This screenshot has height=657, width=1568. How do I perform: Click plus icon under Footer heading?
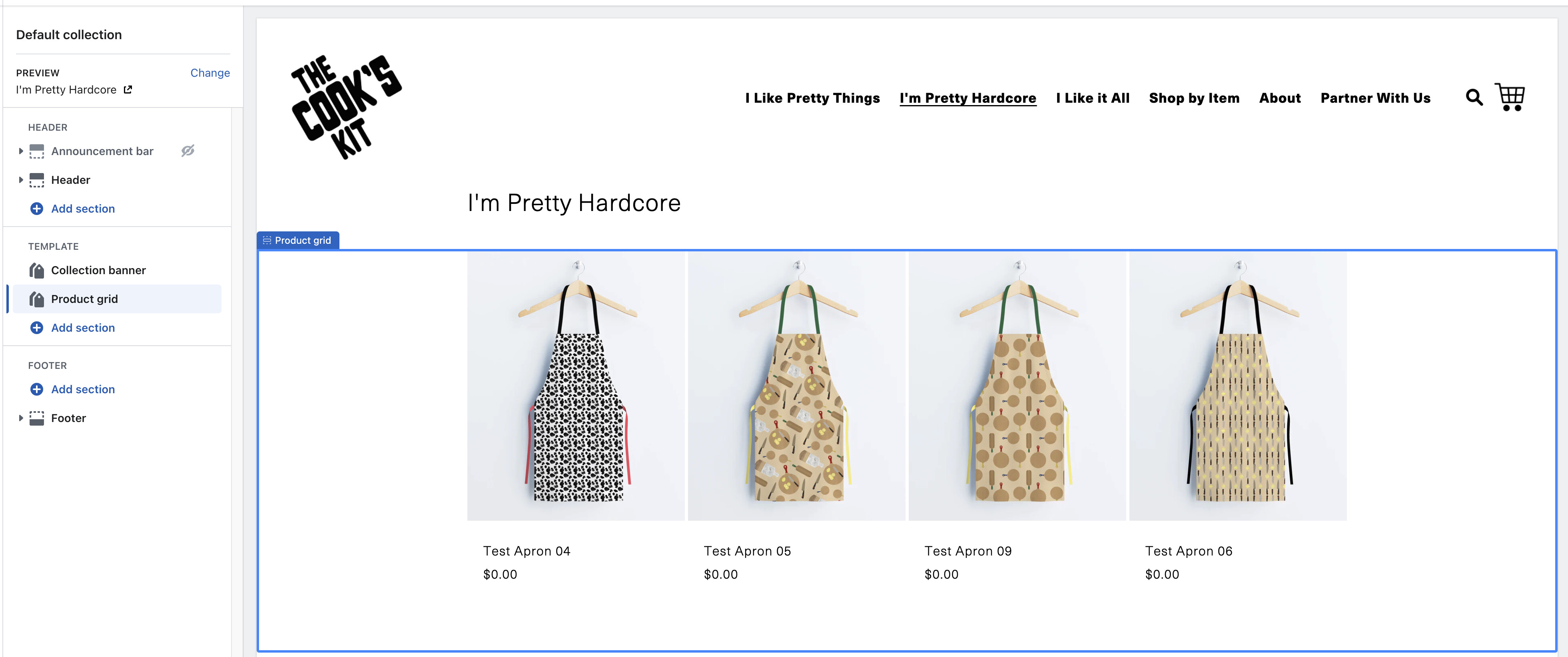pos(36,389)
